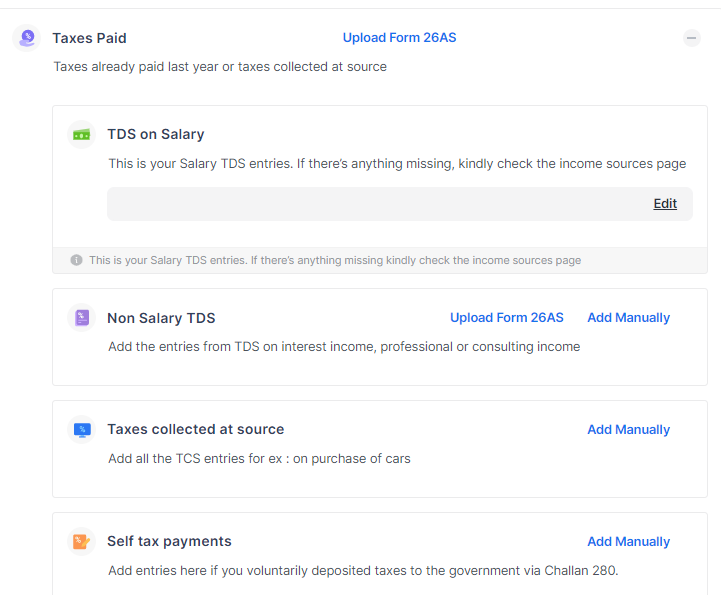The width and height of the screenshot is (721, 595).
Task: Edit the Salary TDS entries
Action: (x=665, y=203)
